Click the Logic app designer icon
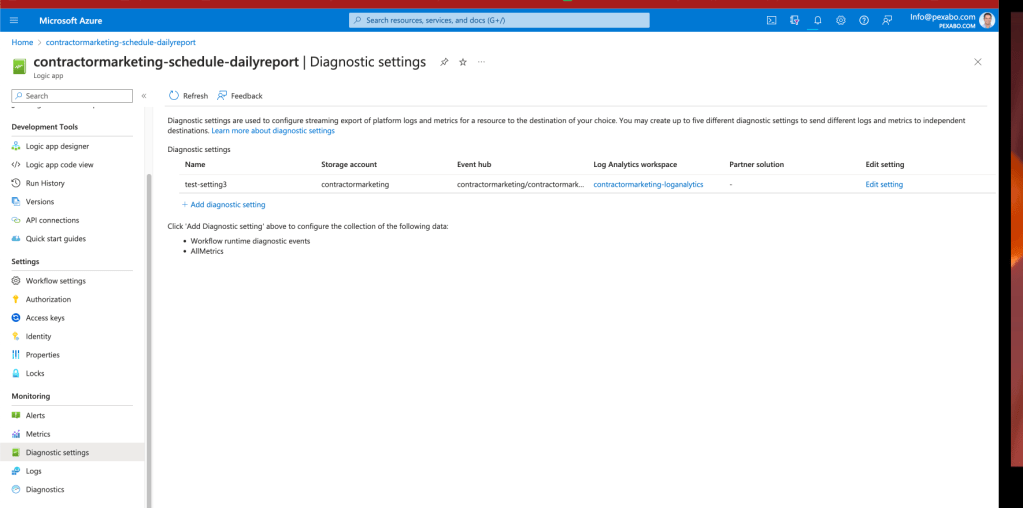Screen dimensions: 1023x508 click(x=16, y=146)
